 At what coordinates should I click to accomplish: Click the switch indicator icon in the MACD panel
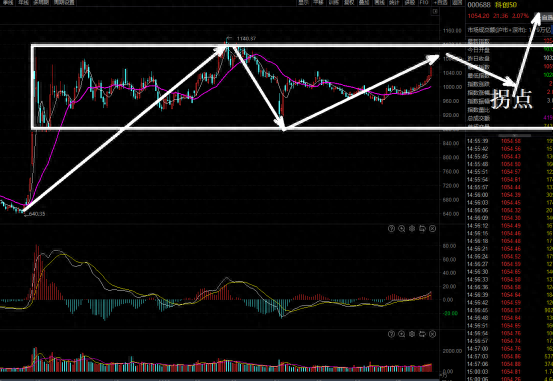[422, 229]
